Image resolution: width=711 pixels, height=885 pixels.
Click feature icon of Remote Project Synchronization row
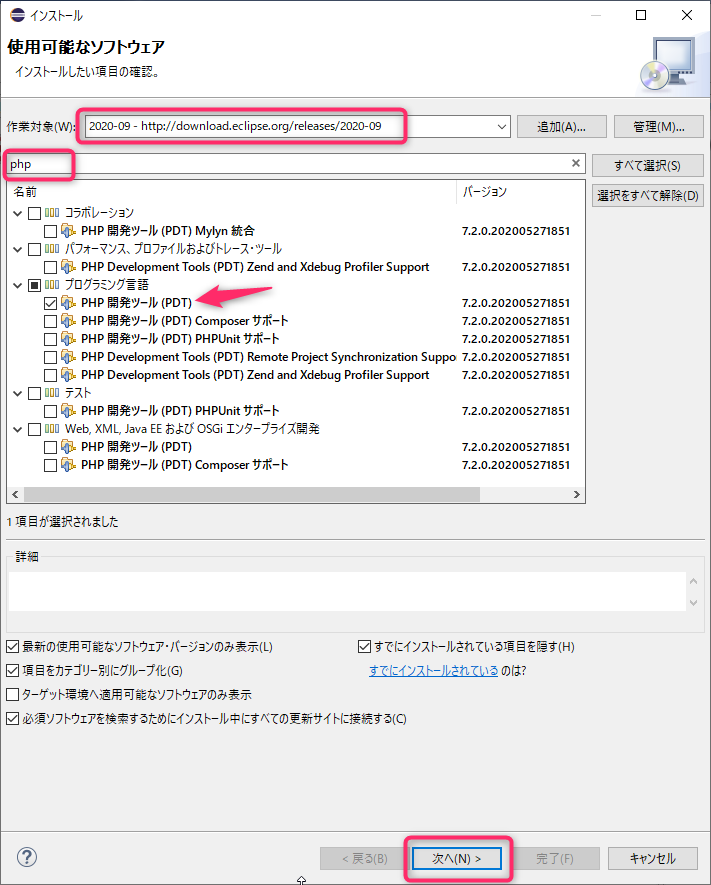68,357
